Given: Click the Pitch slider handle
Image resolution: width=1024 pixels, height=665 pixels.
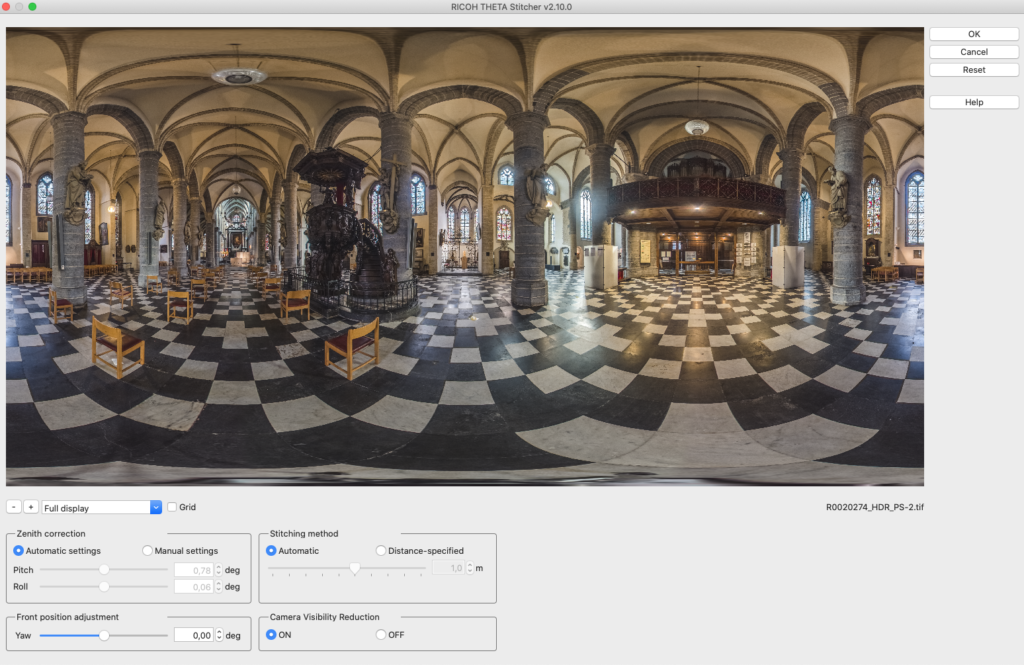Looking at the screenshot, I should [104, 570].
